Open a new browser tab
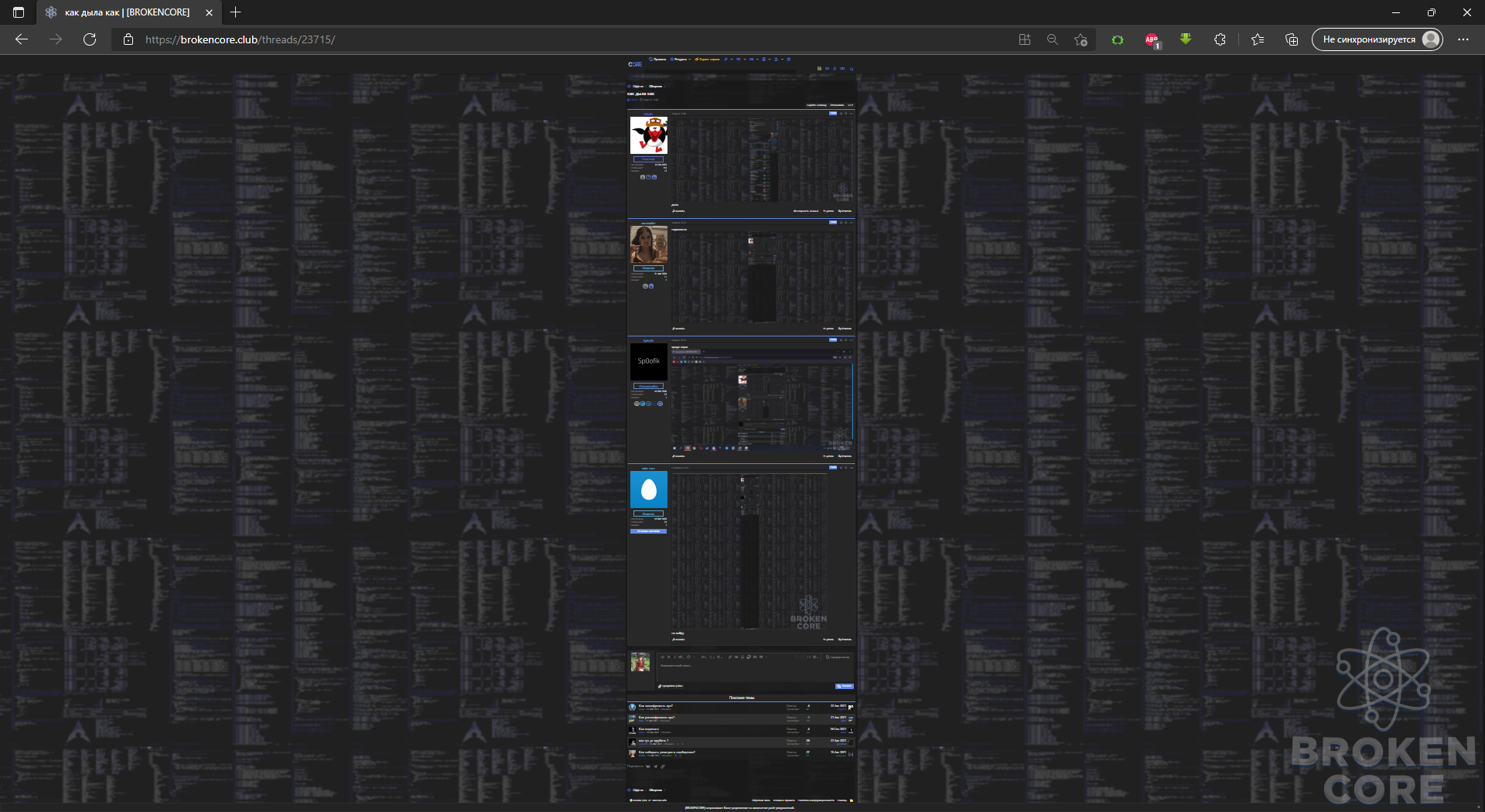1485x812 pixels. click(236, 12)
